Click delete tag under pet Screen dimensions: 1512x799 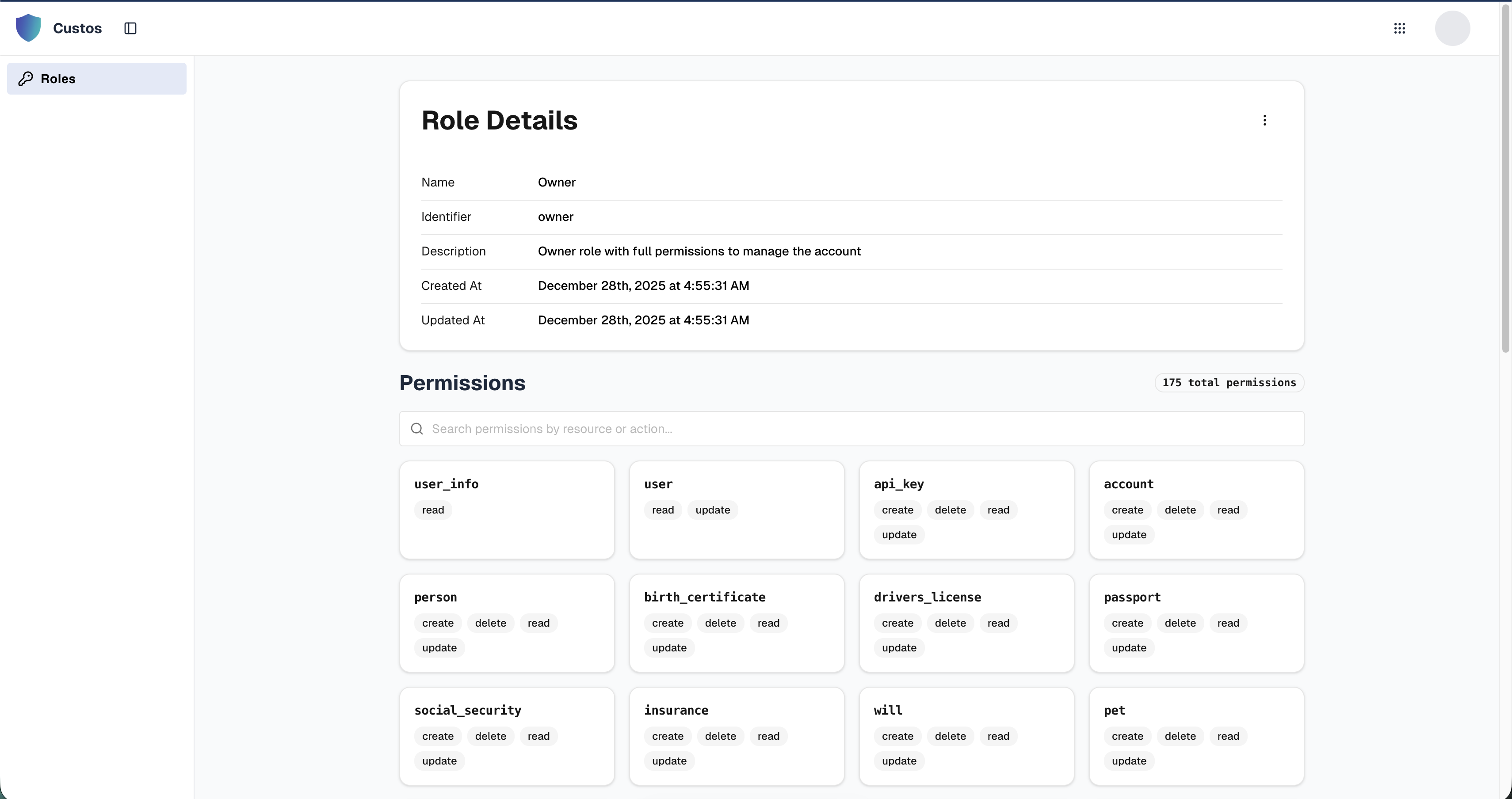(x=1180, y=736)
